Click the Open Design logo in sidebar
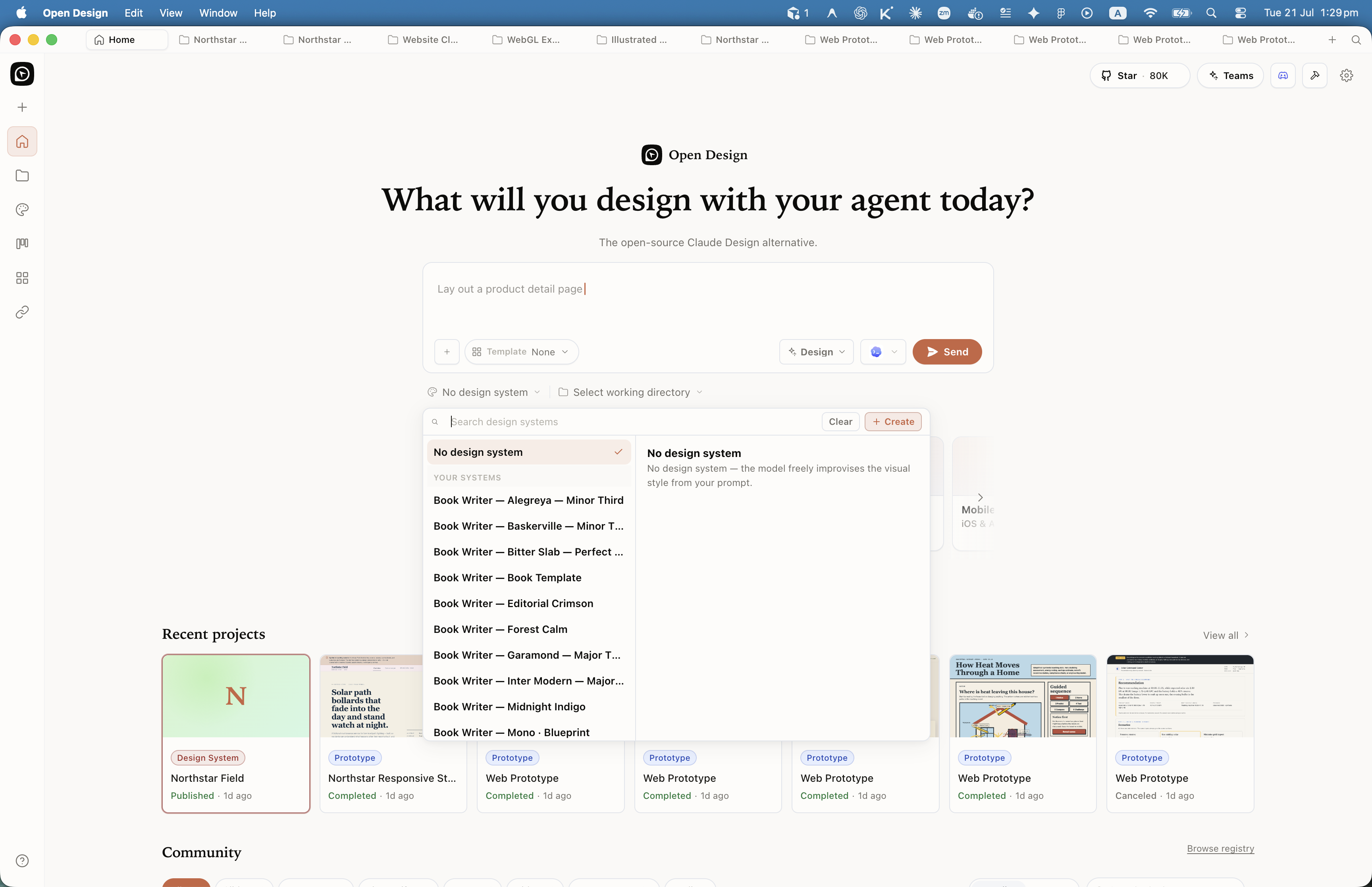 click(22, 74)
